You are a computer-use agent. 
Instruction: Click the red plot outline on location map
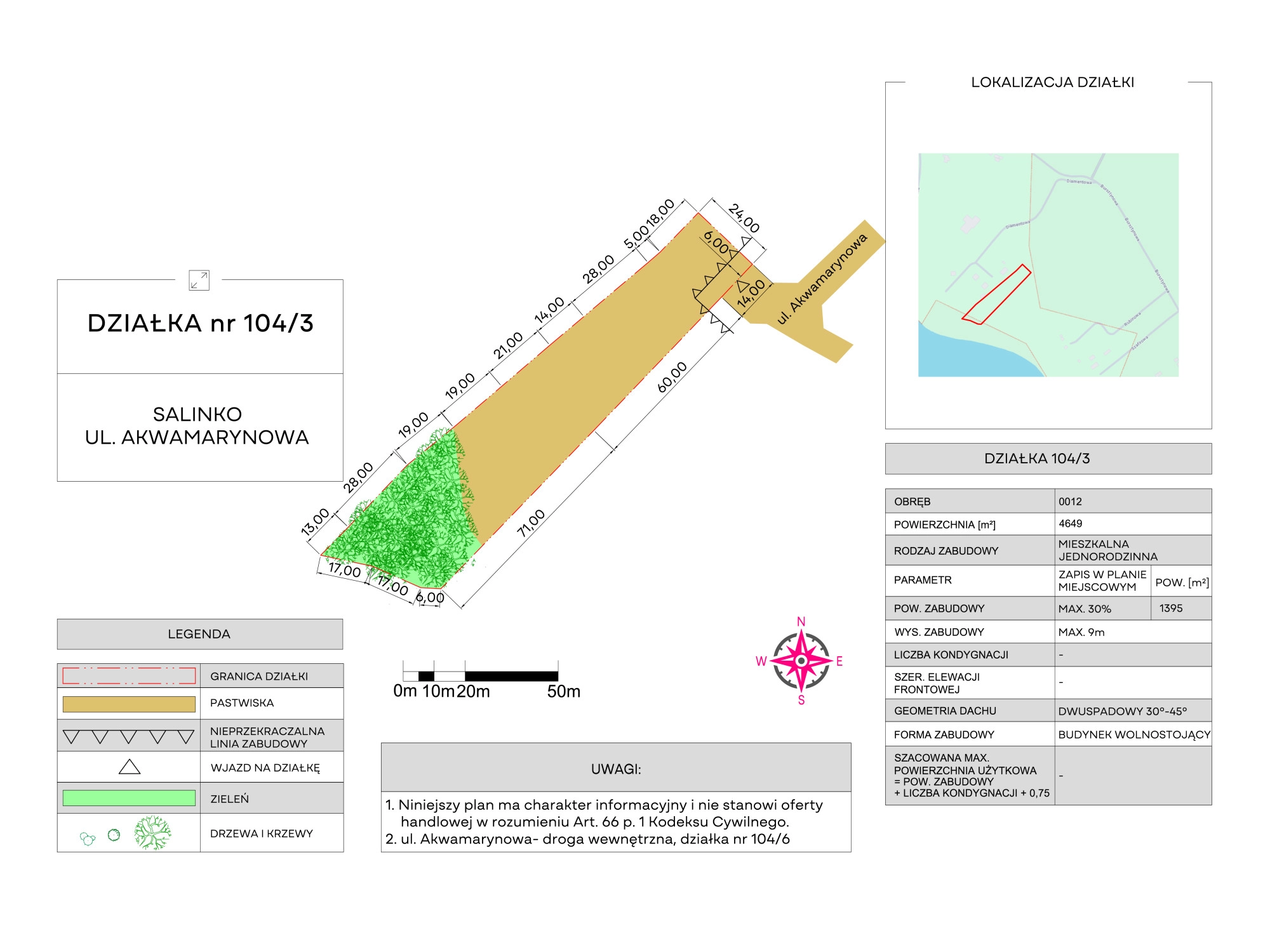coord(997,293)
